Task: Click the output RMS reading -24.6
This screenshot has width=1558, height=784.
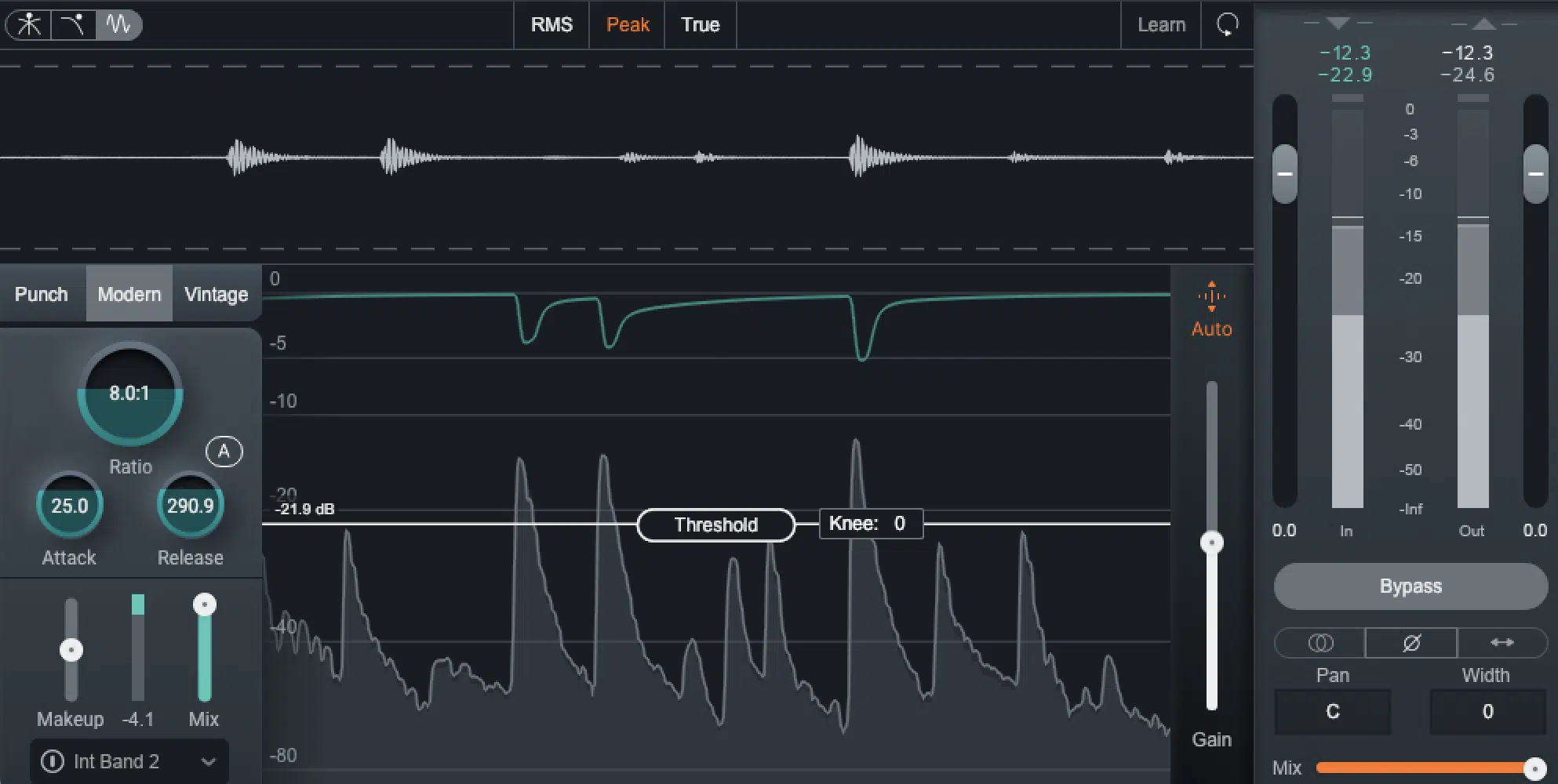Action: pyautogui.click(x=1467, y=74)
